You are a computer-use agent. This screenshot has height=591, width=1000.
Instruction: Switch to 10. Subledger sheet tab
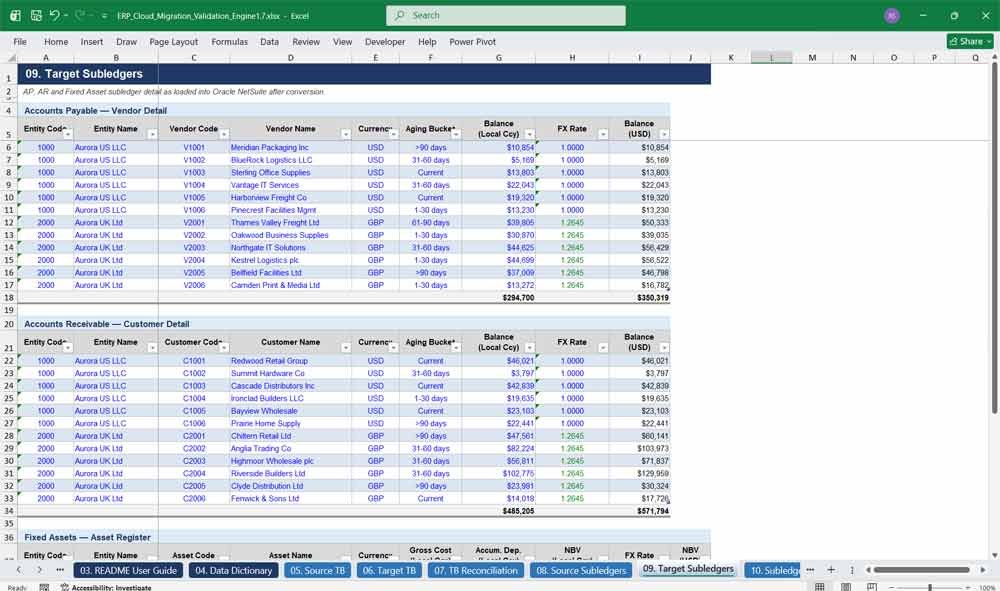[773, 571]
